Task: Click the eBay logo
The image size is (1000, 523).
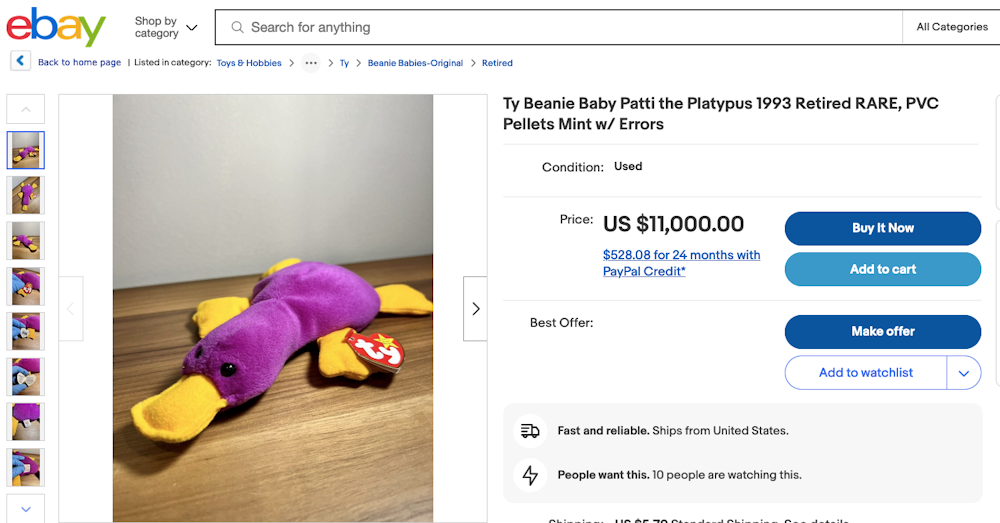Action: pyautogui.click(x=56, y=27)
